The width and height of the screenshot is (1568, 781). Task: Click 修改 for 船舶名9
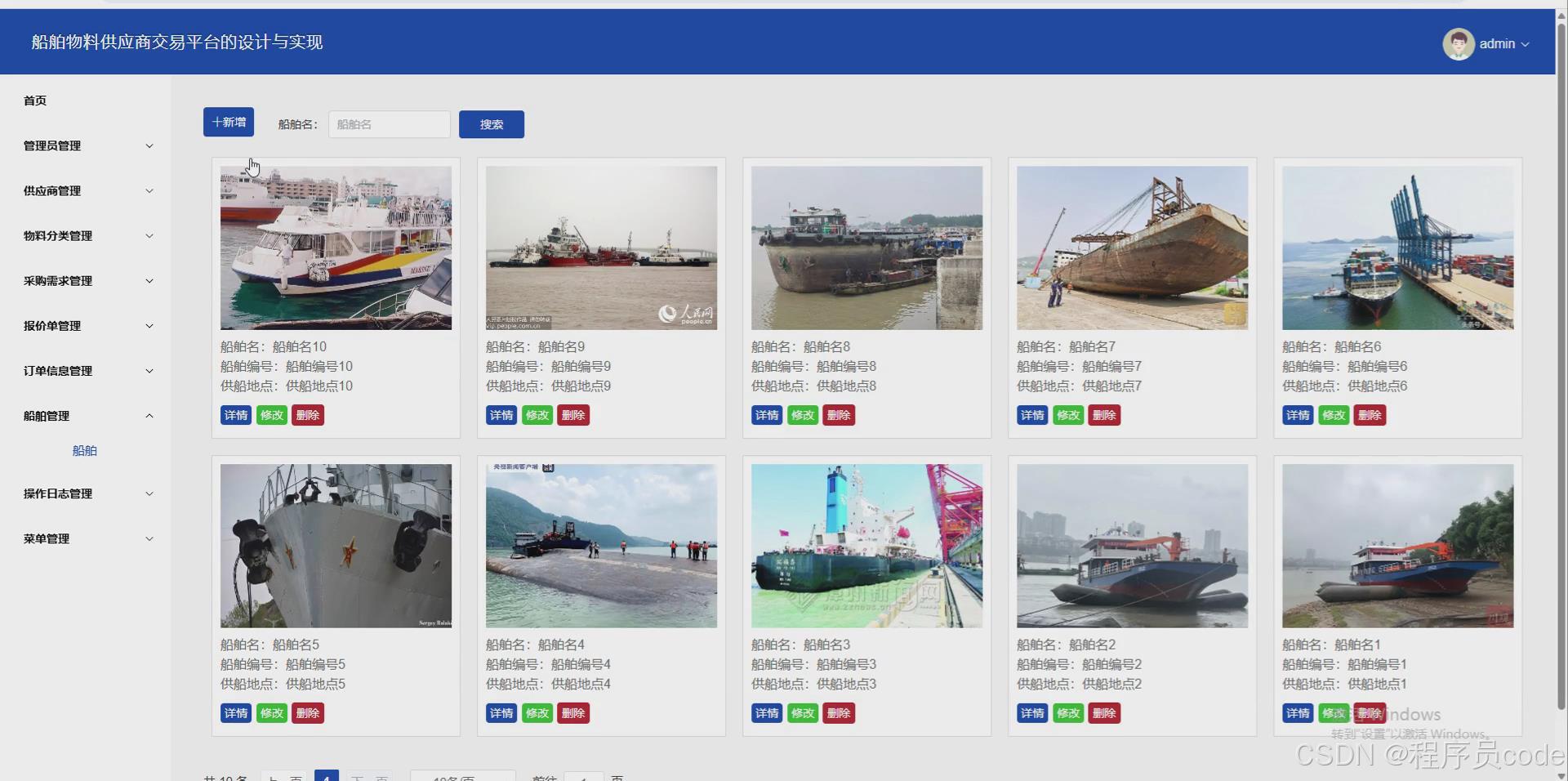[x=537, y=415]
